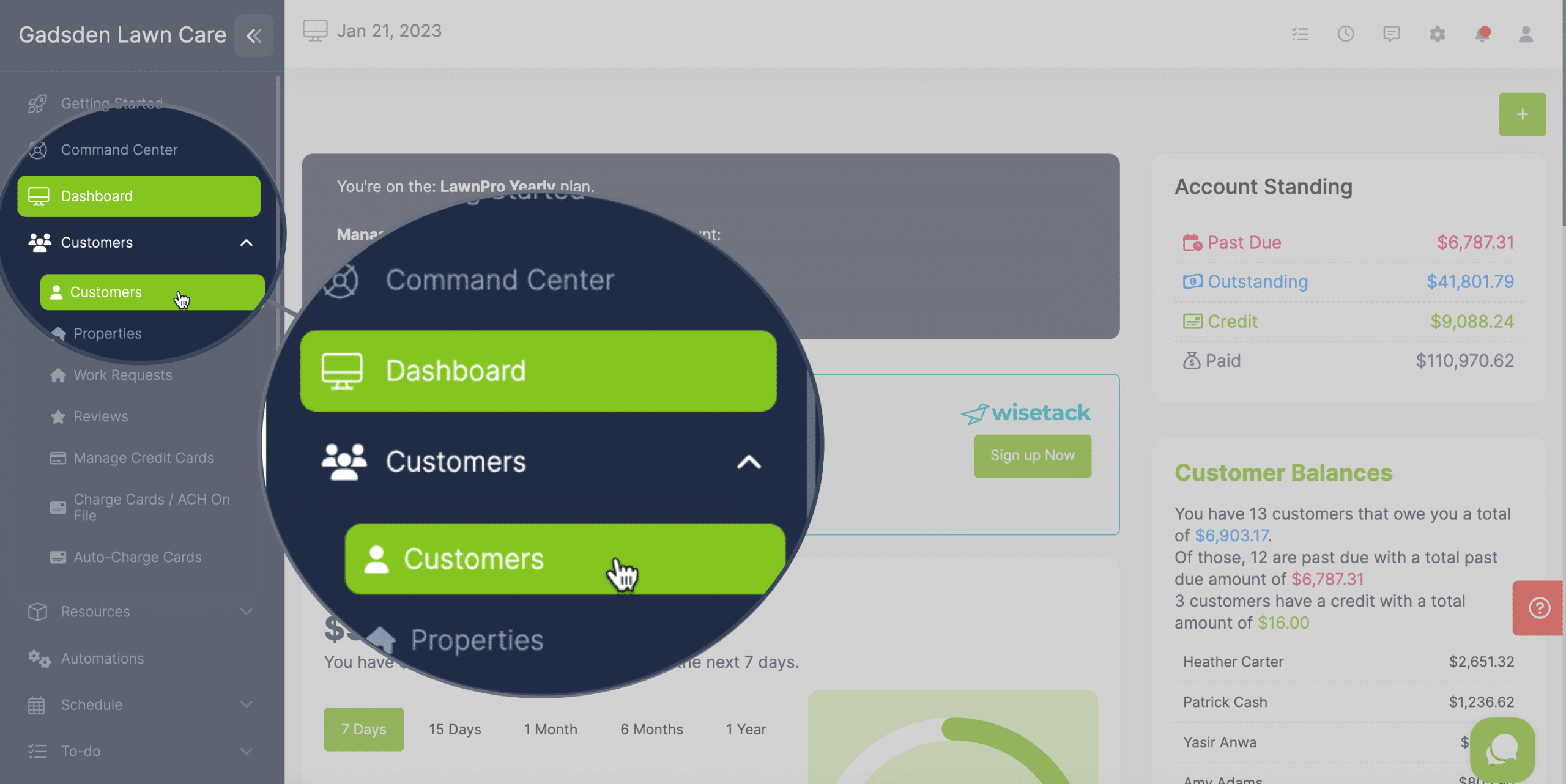Collapse the Customers section chevron
The width and height of the screenshot is (1566, 784).
click(247, 243)
